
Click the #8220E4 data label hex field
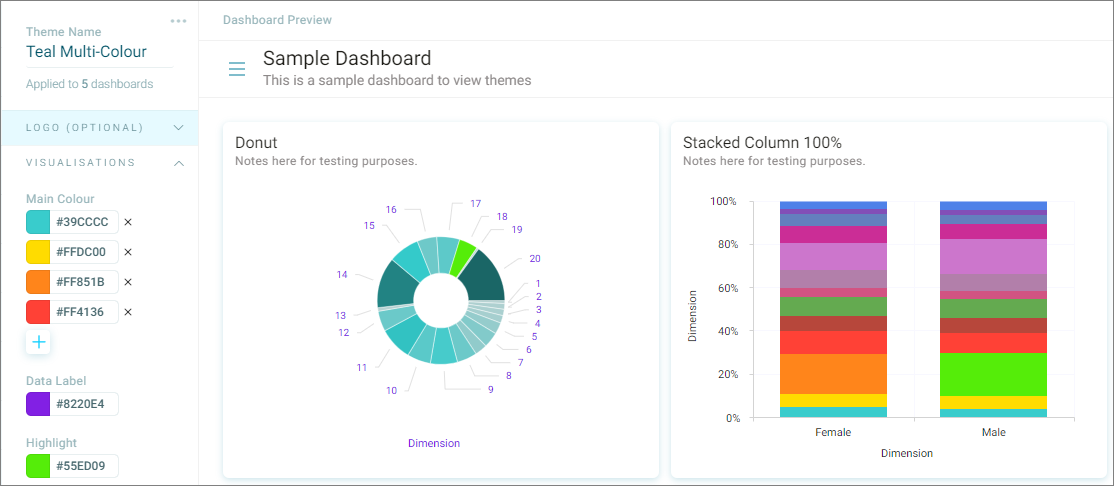[x=85, y=404]
